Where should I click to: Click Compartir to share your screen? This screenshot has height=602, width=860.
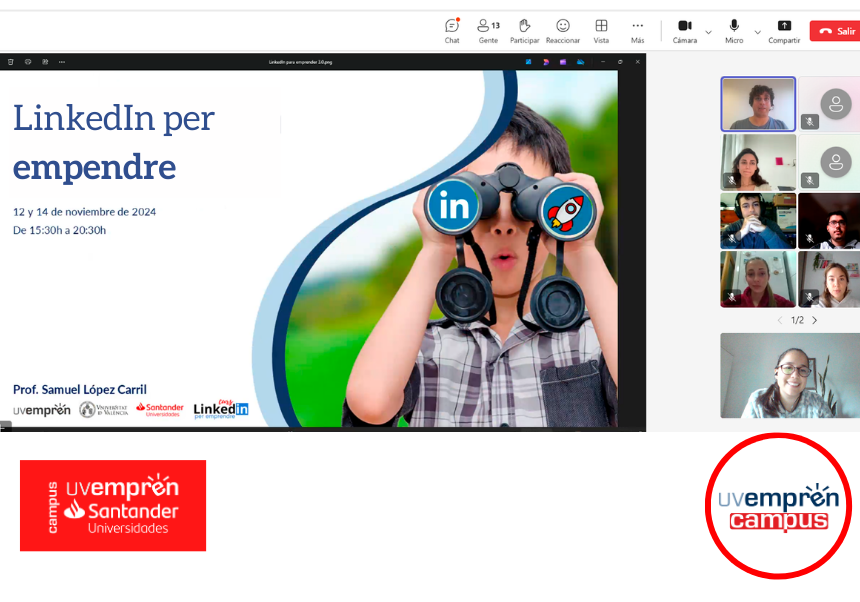pos(784,30)
